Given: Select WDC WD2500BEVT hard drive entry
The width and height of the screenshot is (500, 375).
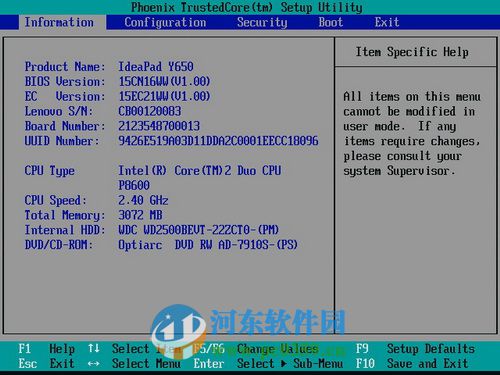Looking at the screenshot, I should click(x=199, y=230).
